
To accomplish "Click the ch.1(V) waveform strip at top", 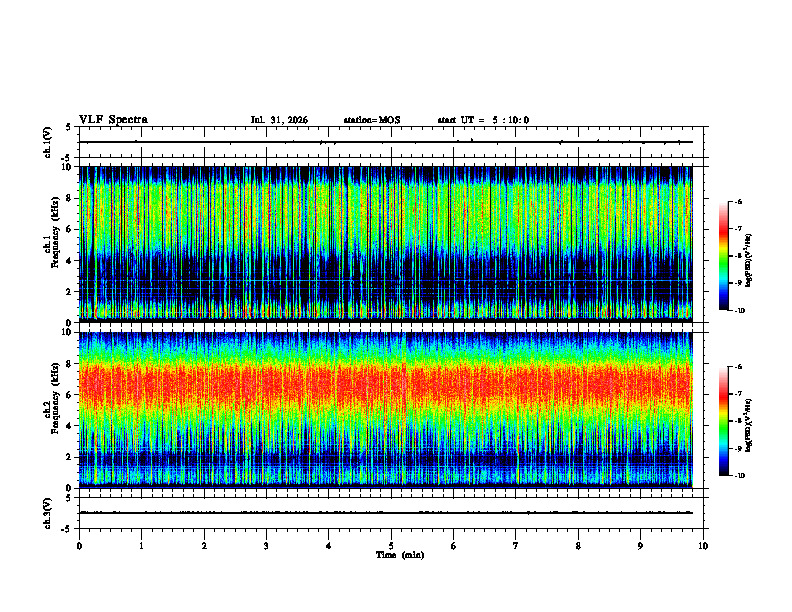I will coord(391,142).
